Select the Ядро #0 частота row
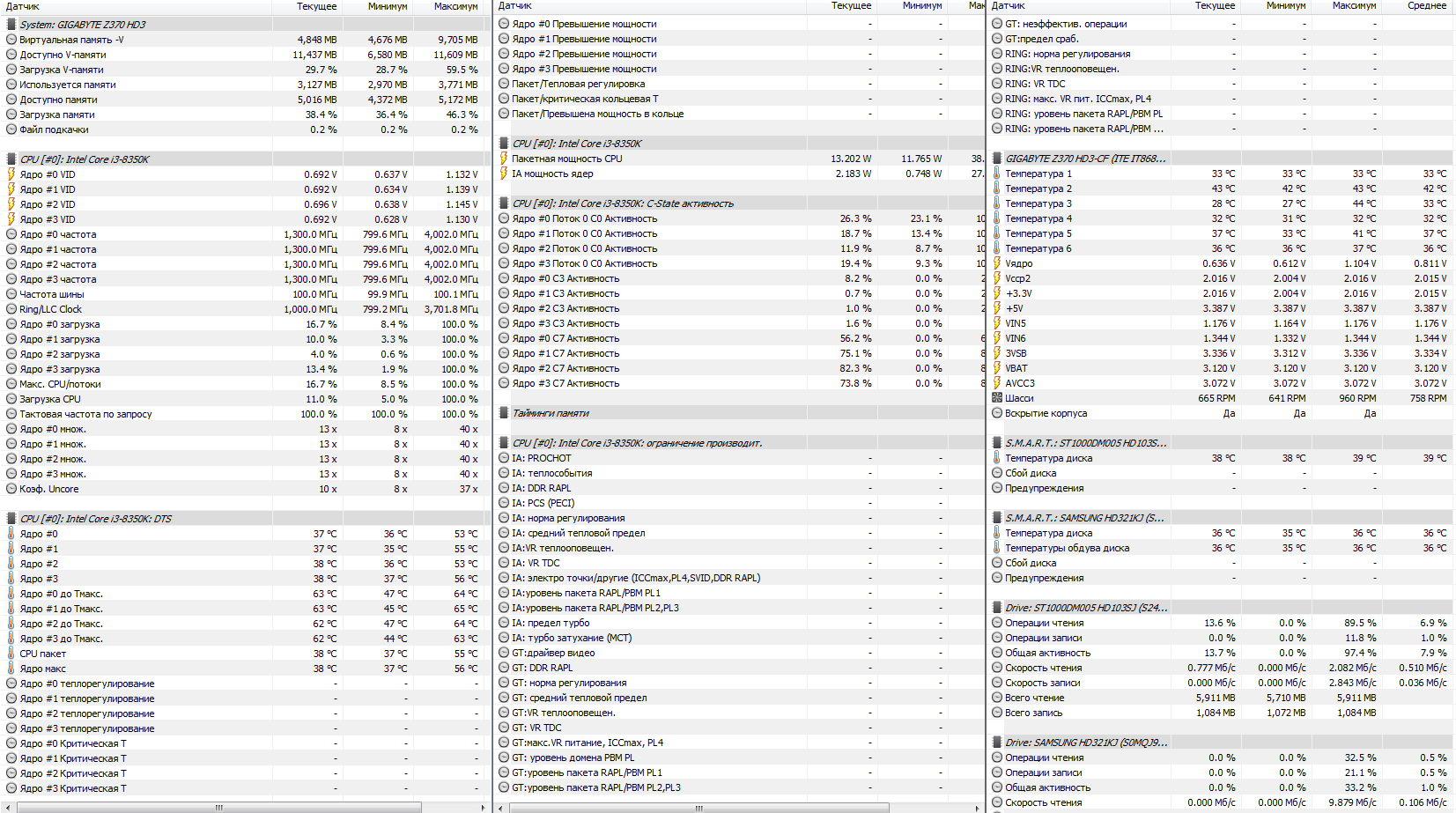The image size is (1456, 813). pos(245,234)
